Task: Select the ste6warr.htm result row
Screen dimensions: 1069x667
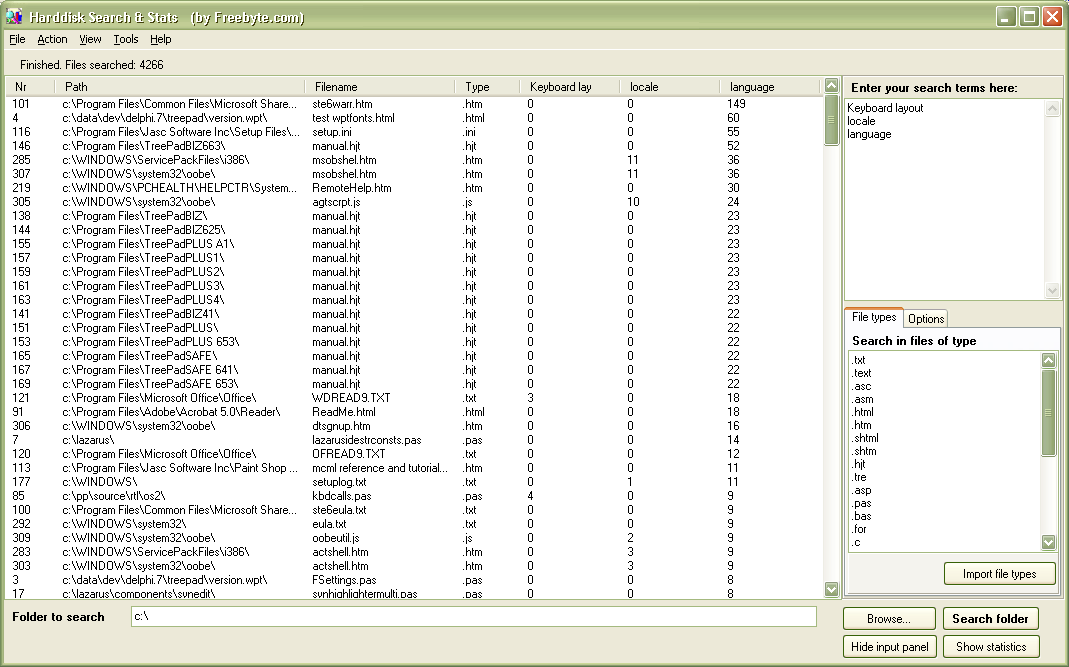Action: 342,104
